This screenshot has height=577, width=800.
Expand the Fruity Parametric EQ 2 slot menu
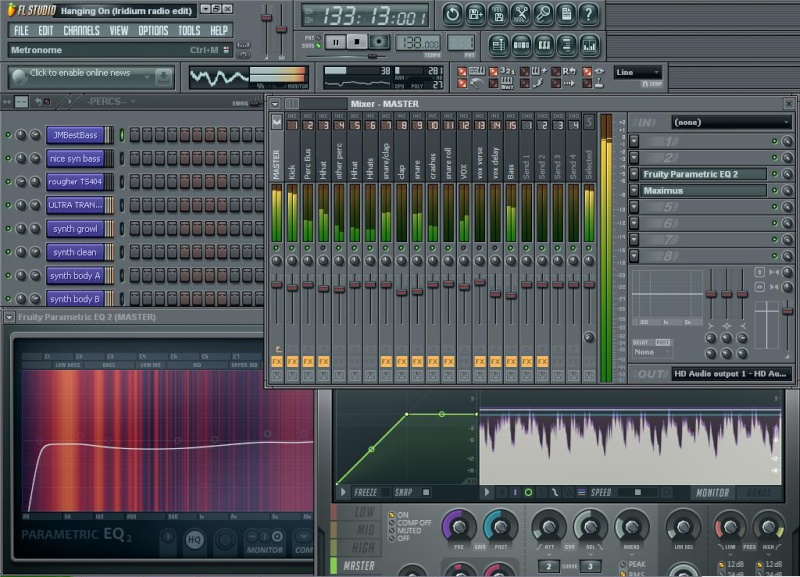click(634, 174)
